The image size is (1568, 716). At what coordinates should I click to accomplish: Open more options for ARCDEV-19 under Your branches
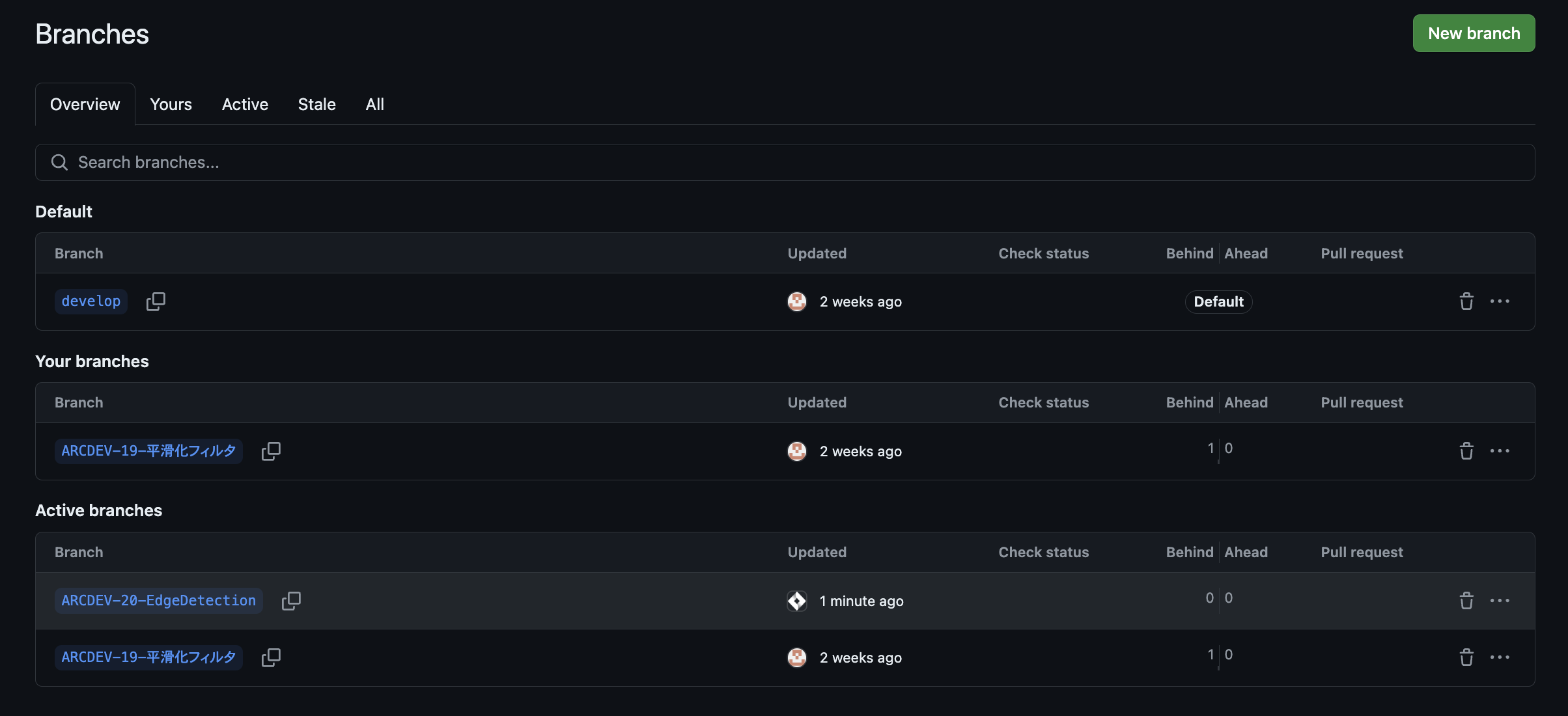pos(1501,451)
